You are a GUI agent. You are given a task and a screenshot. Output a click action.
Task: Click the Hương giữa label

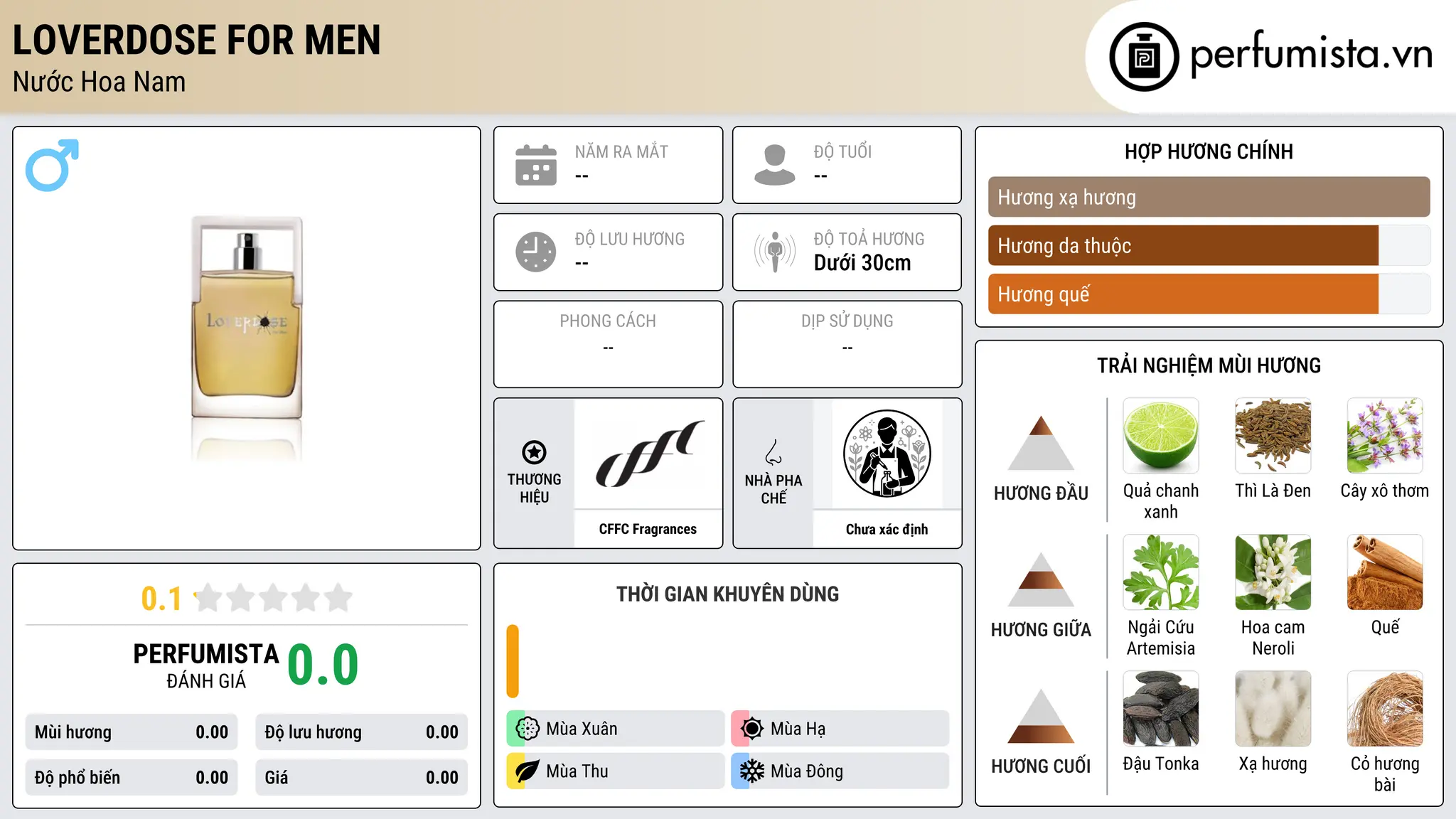pyautogui.click(x=1041, y=629)
